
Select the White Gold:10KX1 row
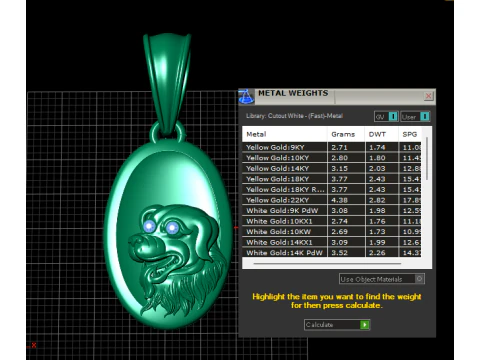pos(332,221)
